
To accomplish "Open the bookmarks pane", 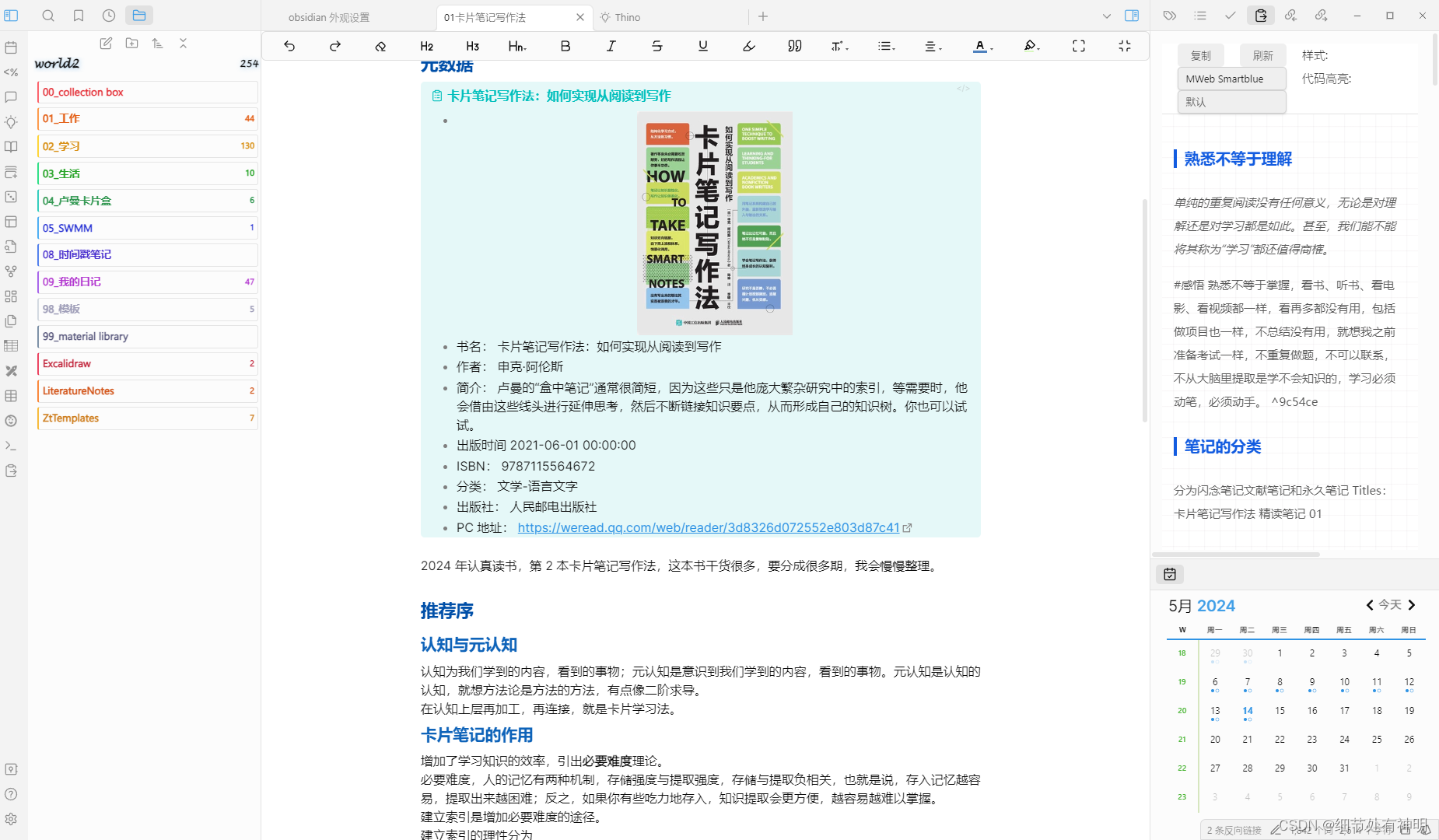I will [79, 16].
